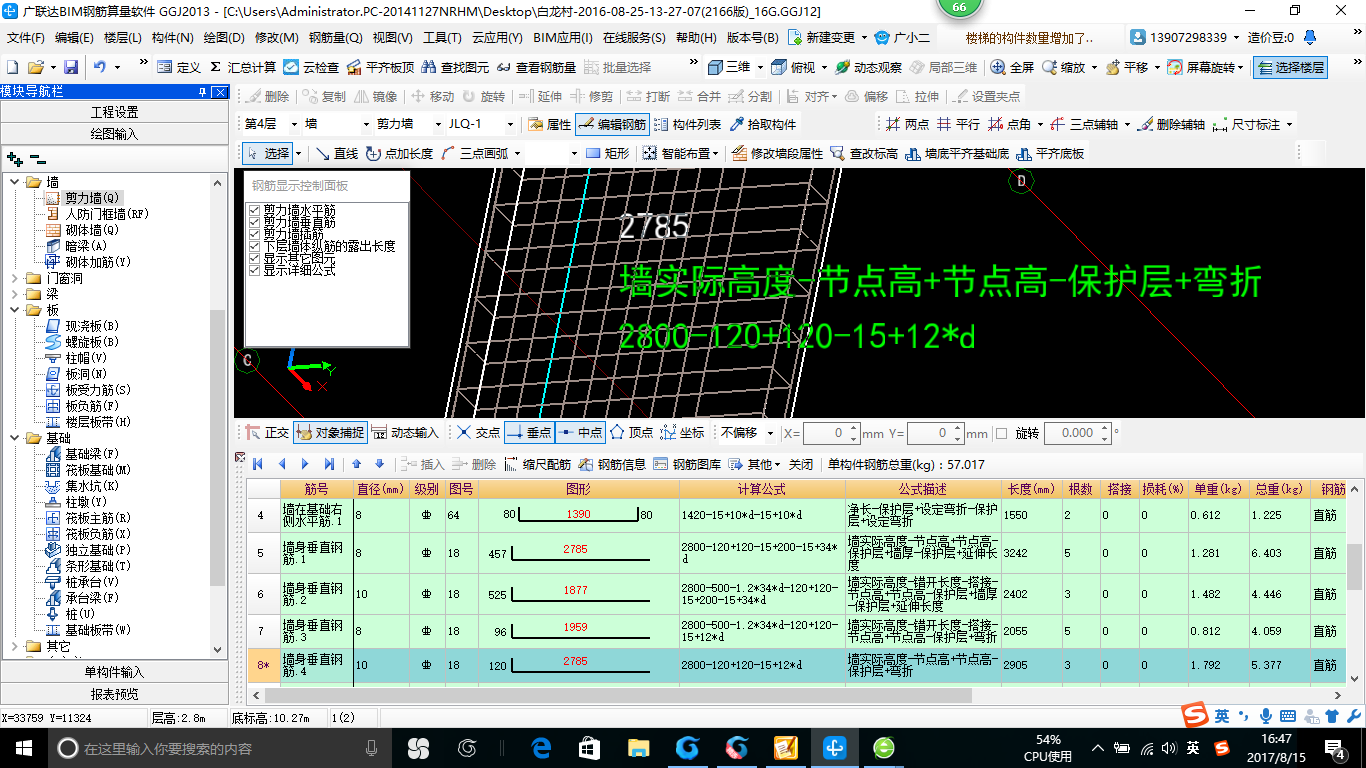The width and height of the screenshot is (1366, 768).
Task: Open the JLQ-1 component dropdown
Action: pos(510,125)
